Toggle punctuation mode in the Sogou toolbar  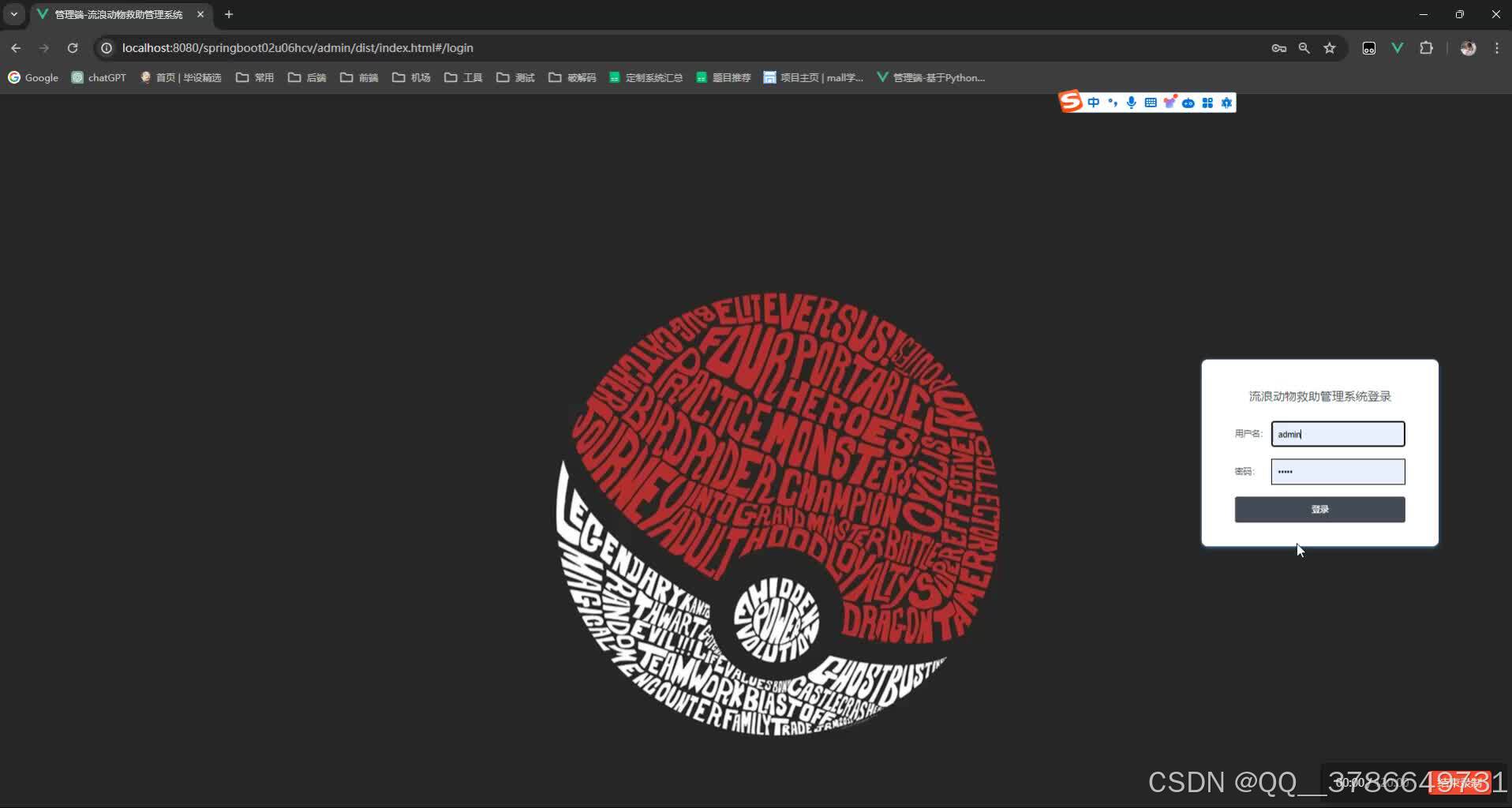point(1112,103)
